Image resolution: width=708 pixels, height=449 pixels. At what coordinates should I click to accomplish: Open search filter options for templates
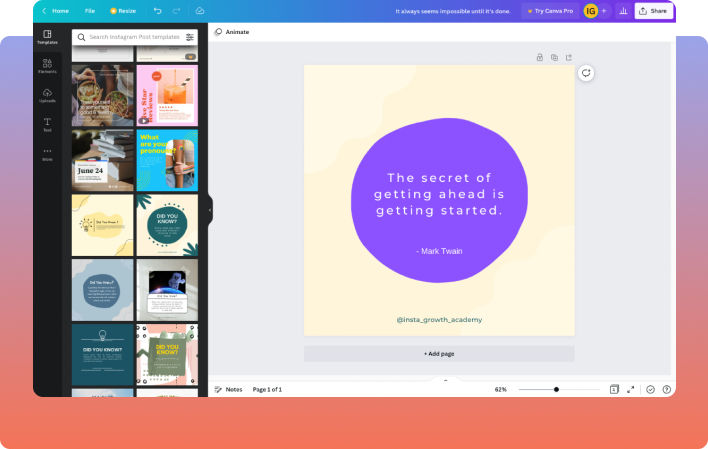(x=190, y=37)
